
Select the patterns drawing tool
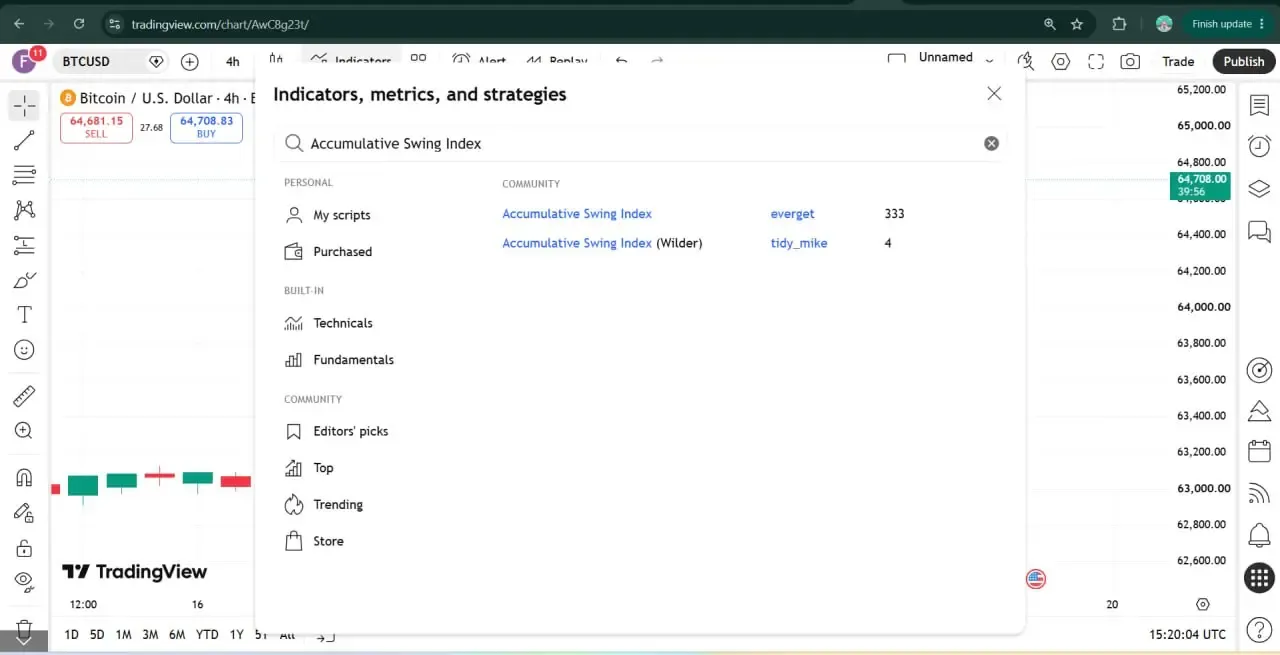click(x=24, y=210)
